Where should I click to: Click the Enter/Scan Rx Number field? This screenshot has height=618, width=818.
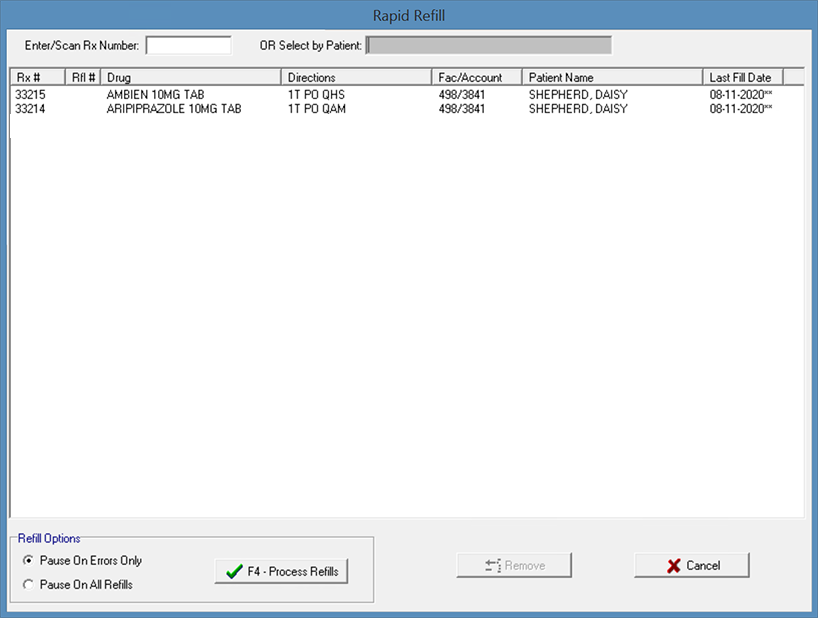point(188,45)
